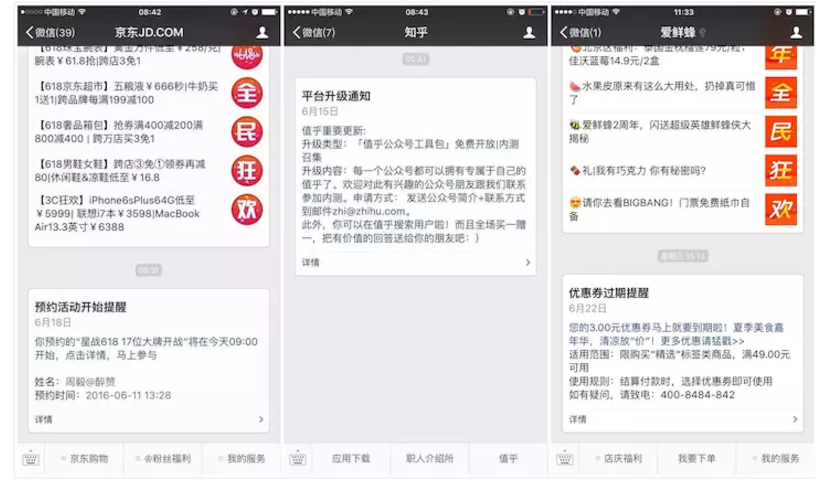Go back to 微信(39) from the 京东JD.COM chat
This screenshot has height=483, width=816.
tap(50, 32)
